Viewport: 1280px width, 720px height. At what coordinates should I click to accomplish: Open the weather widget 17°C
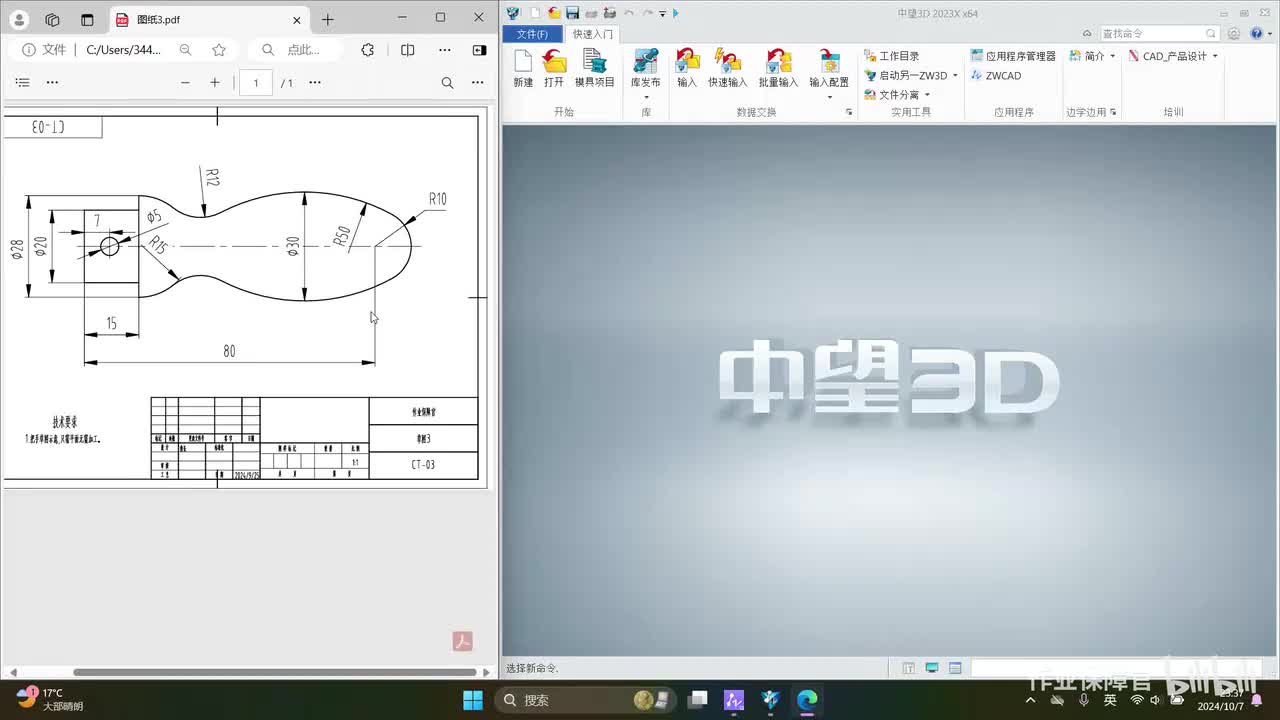click(50, 699)
